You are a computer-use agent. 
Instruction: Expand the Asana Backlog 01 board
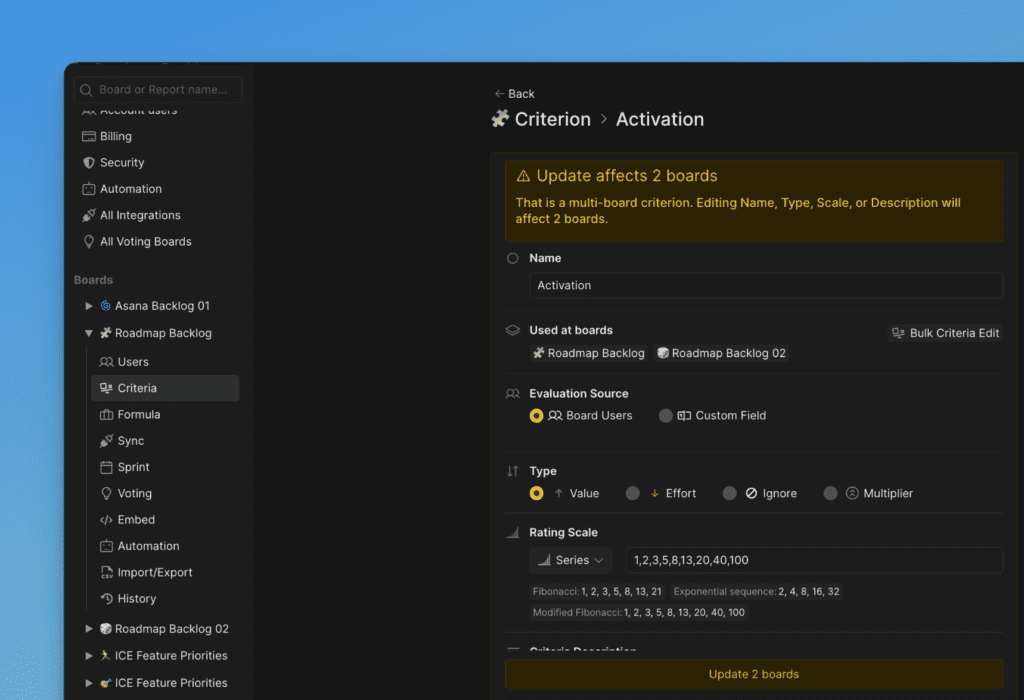click(89, 306)
